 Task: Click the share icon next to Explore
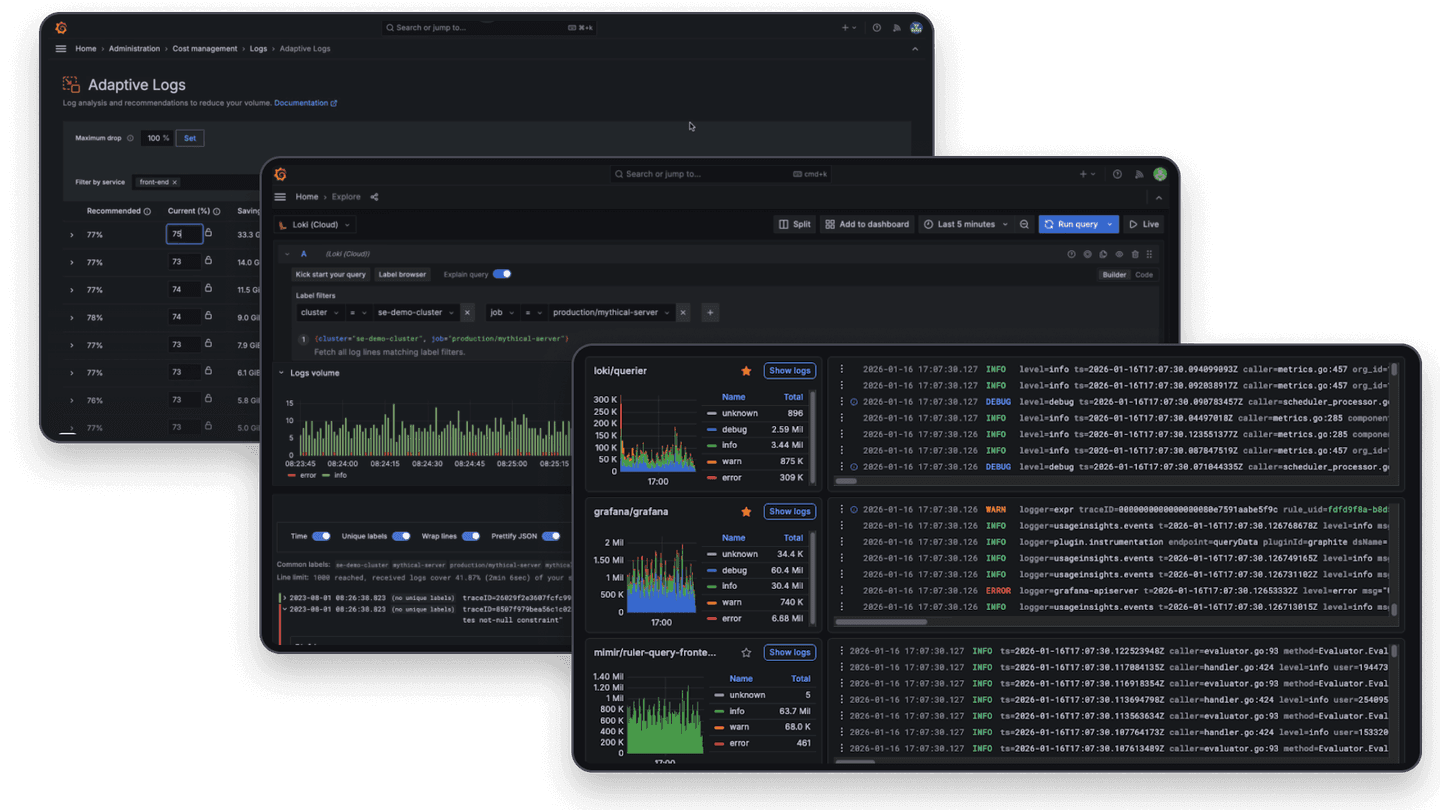374,197
